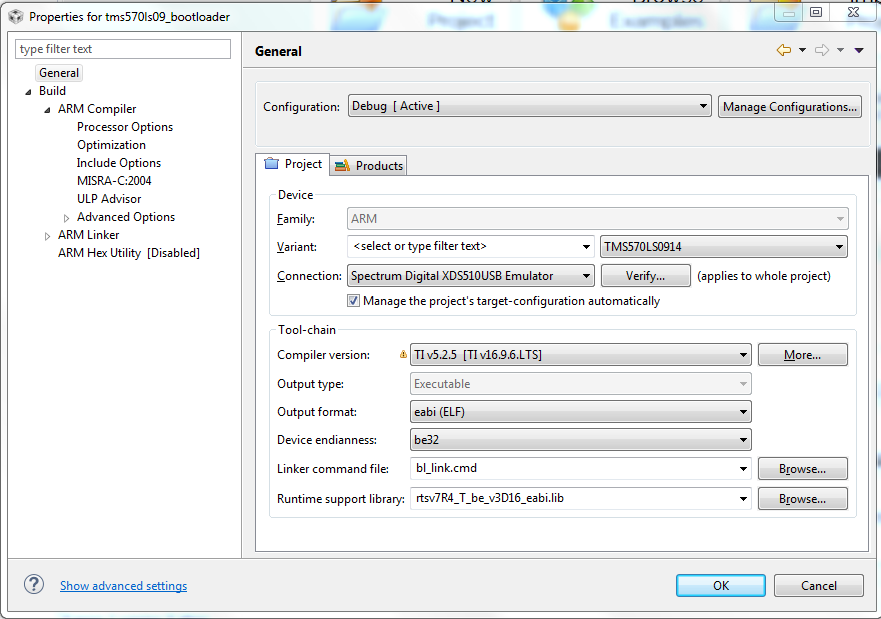This screenshot has height=619, width=881.
Task: Open the Compiler version dropdown
Action: pyautogui.click(x=580, y=354)
